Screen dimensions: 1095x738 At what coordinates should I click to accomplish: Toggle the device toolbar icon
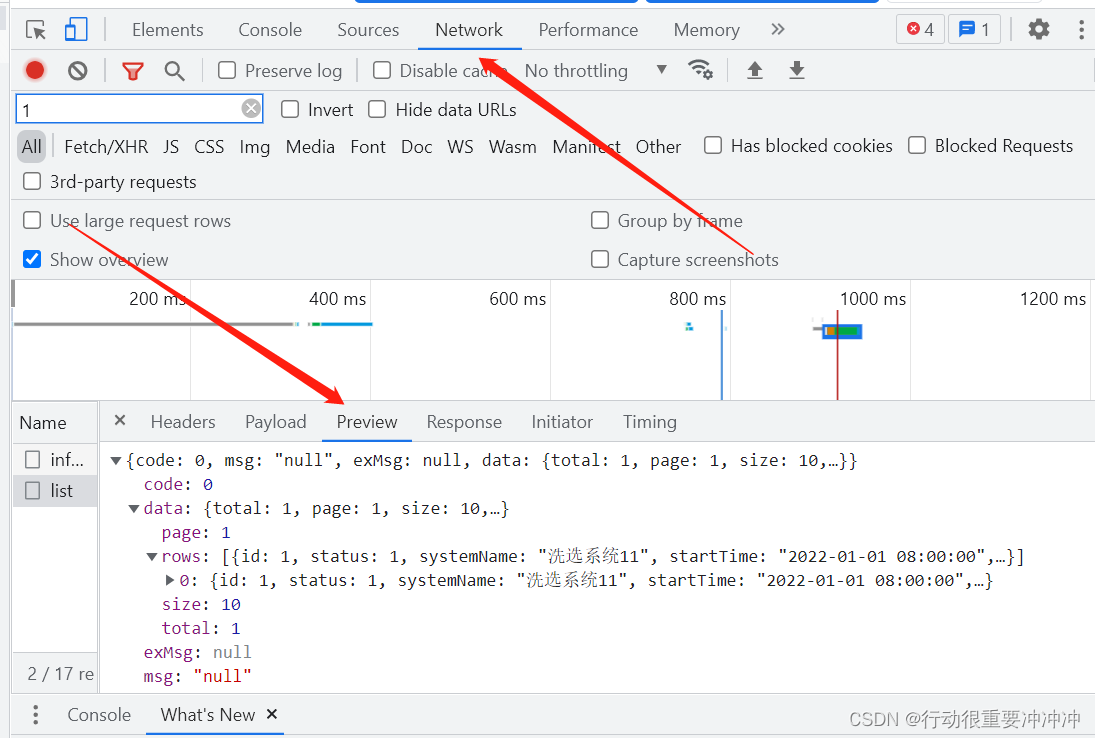coord(75,30)
